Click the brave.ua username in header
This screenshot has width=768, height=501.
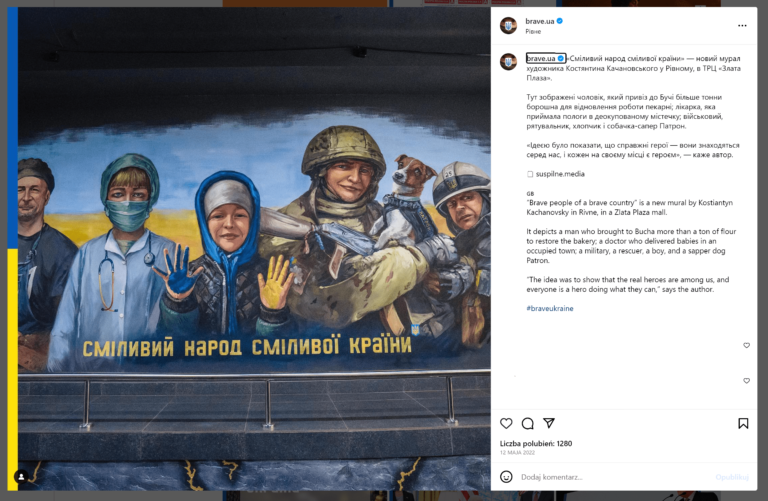(x=540, y=21)
